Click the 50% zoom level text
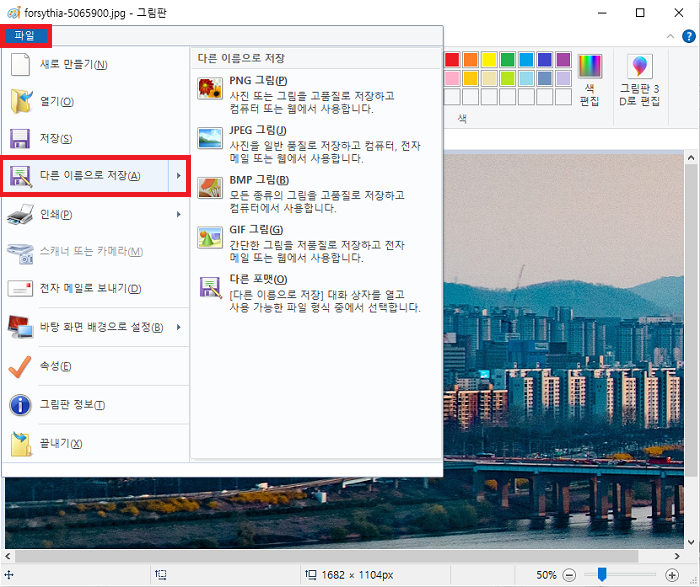The height and width of the screenshot is (587, 700). pos(546,575)
